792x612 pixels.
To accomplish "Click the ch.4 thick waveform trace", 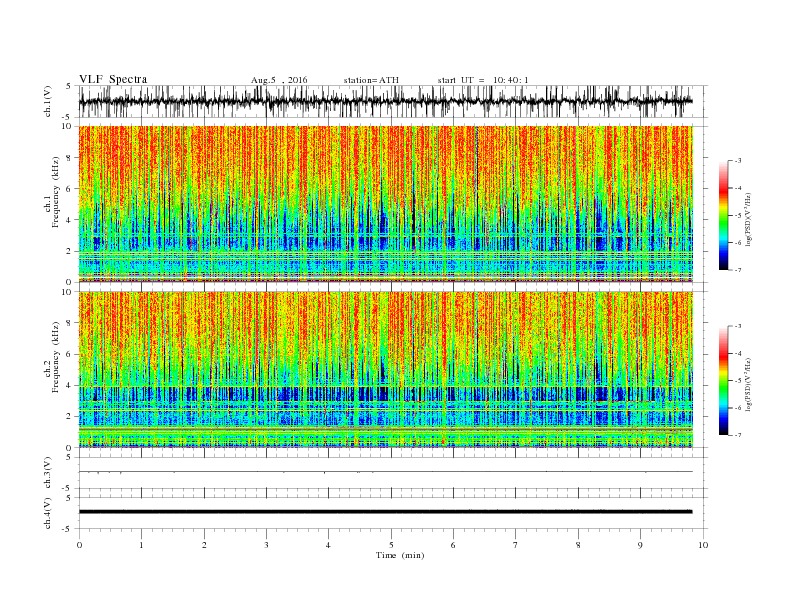I will [386, 512].
